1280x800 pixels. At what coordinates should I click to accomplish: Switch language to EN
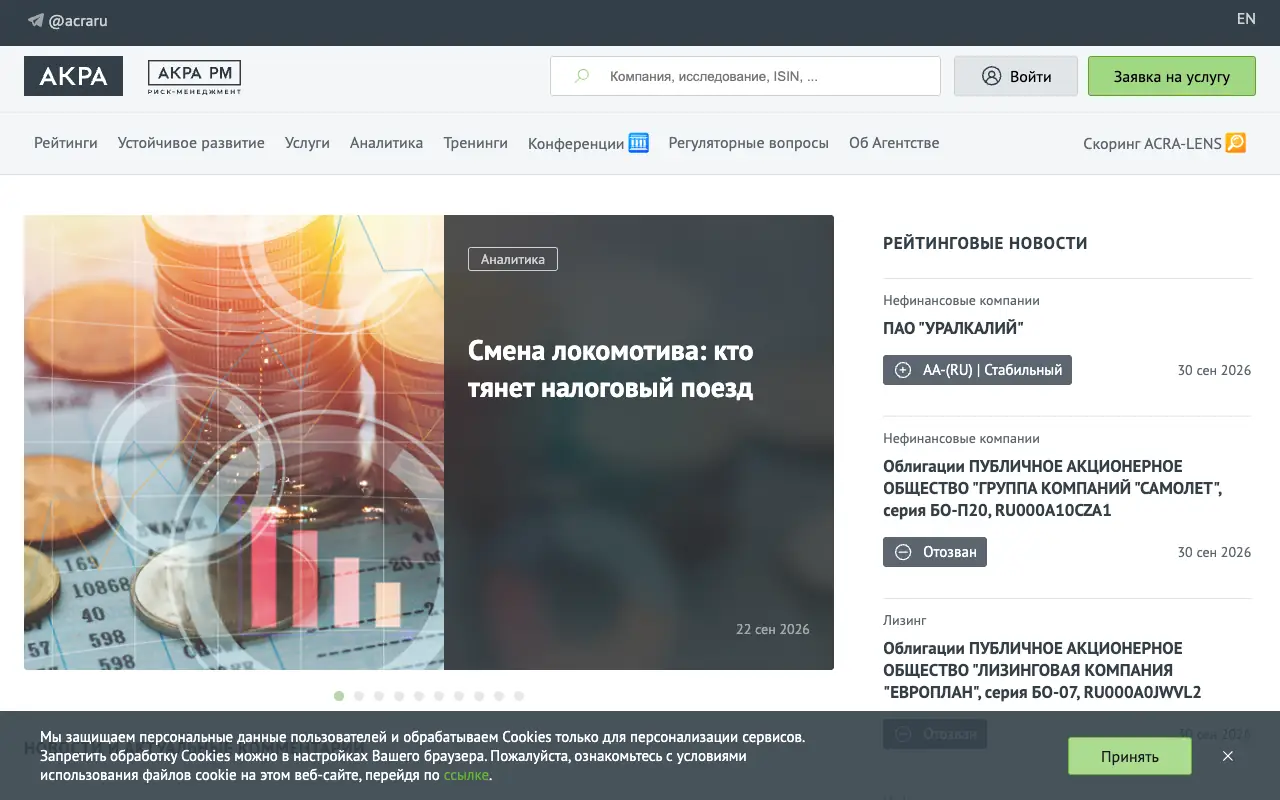tap(1246, 19)
